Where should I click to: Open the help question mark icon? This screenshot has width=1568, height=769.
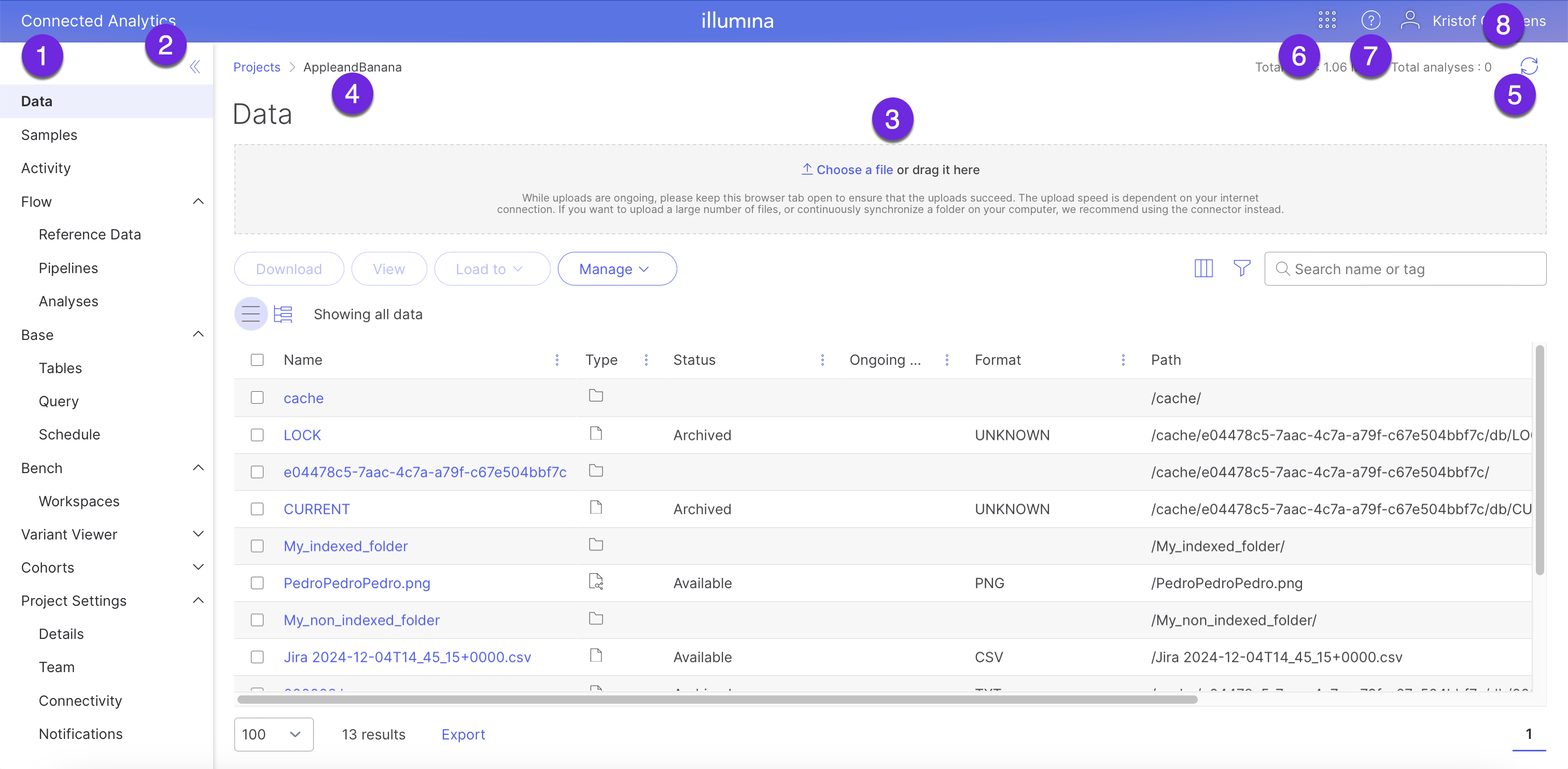1370,21
